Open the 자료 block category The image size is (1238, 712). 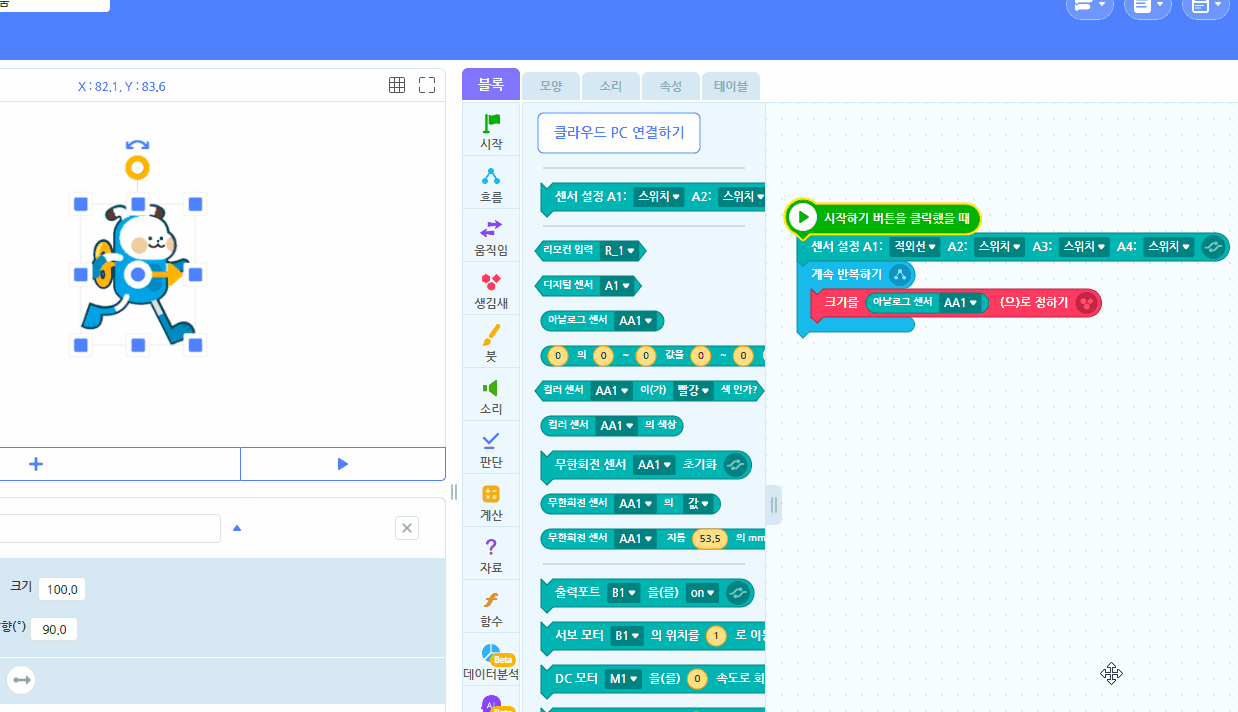pyautogui.click(x=491, y=556)
